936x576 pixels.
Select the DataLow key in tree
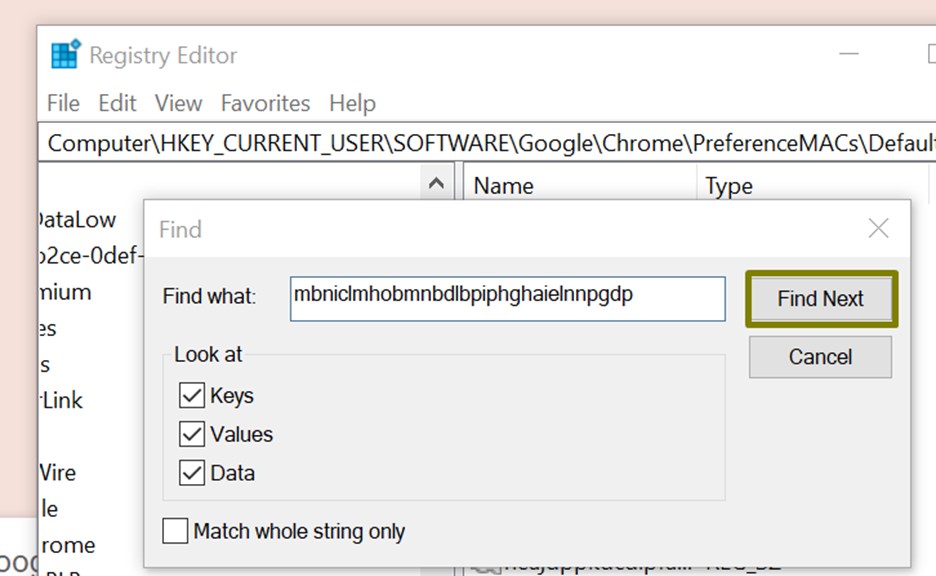coord(78,220)
